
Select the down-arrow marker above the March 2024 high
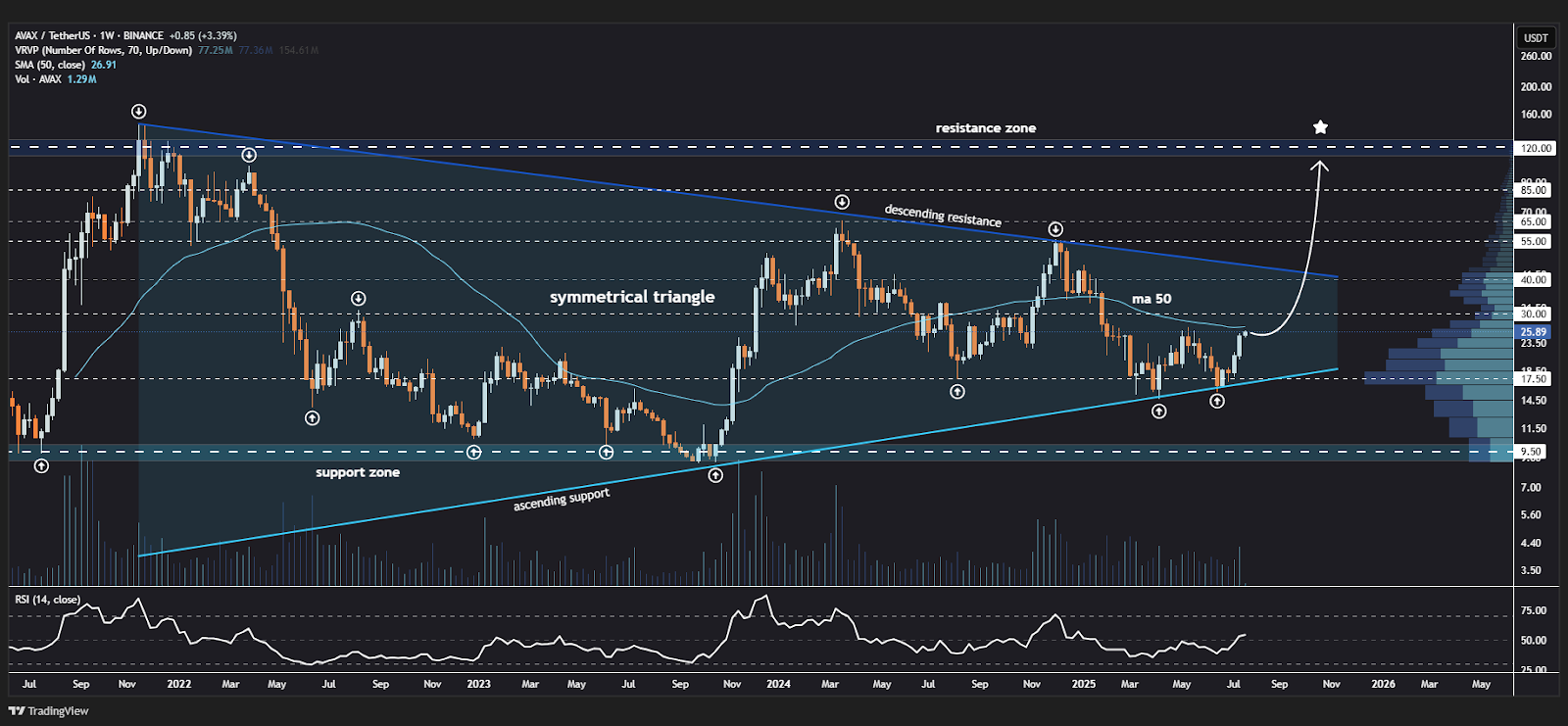tap(842, 202)
